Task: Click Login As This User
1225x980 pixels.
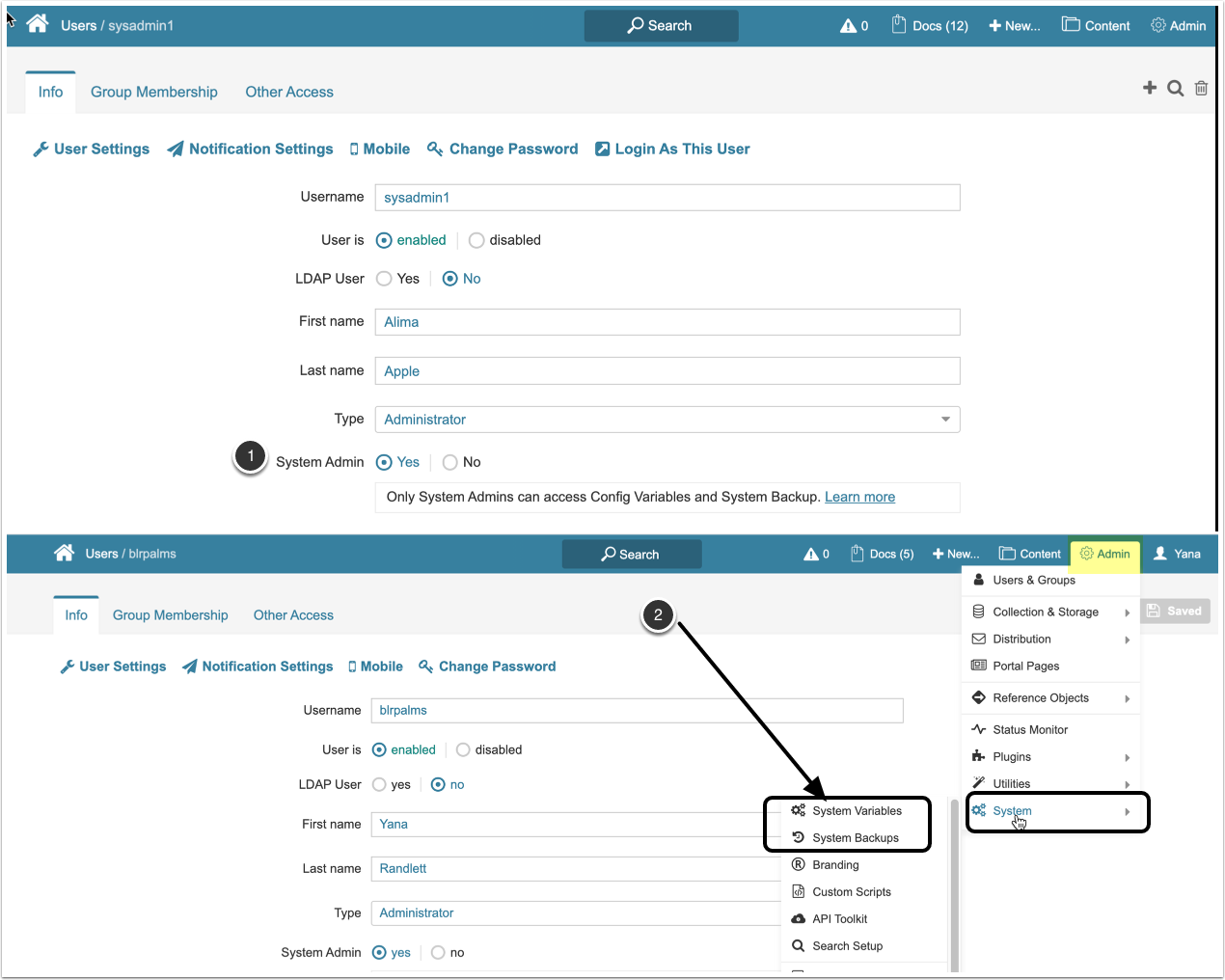Action: [x=672, y=149]
